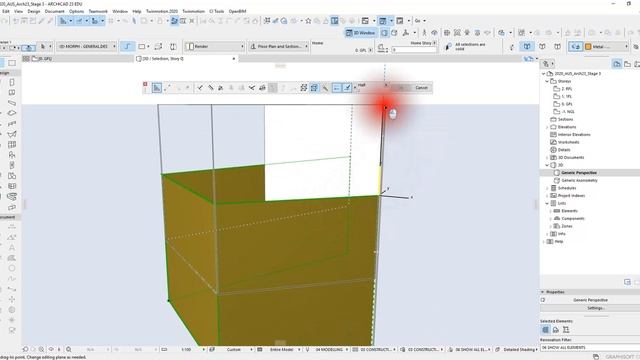
Task: Select the Marquee tool in the toolbox
Action: click(12, 63)
